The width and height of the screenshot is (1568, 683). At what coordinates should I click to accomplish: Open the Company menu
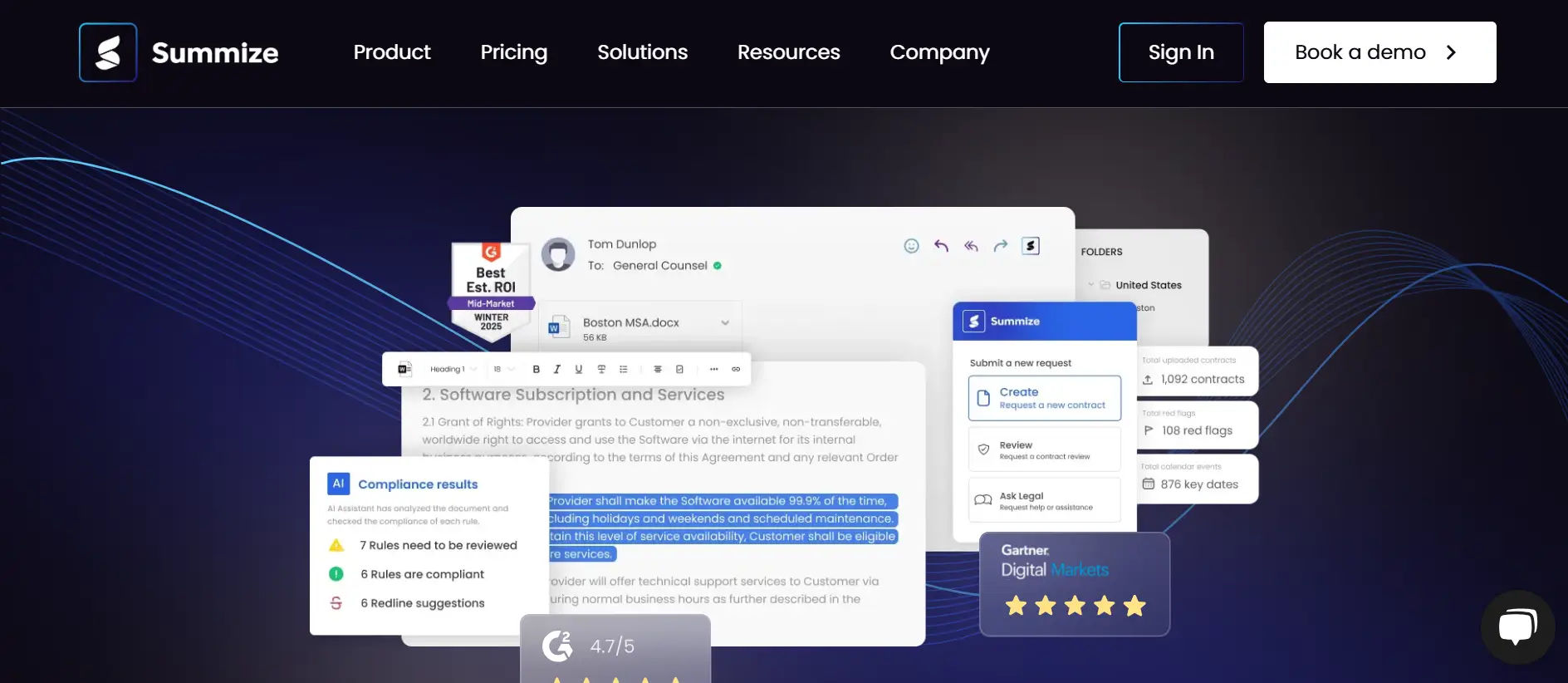click(940, 52)
